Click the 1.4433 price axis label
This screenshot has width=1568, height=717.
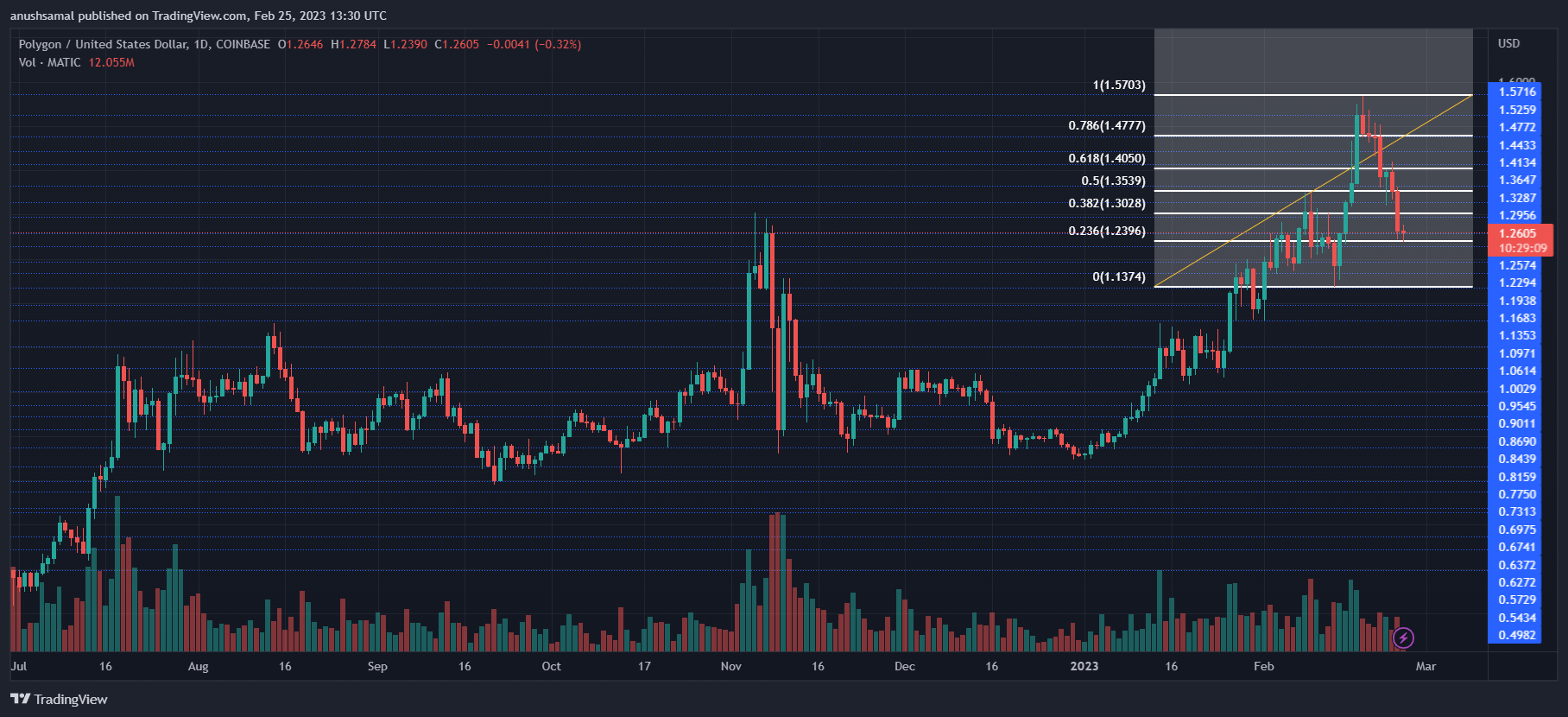(x=1518, y=145)
